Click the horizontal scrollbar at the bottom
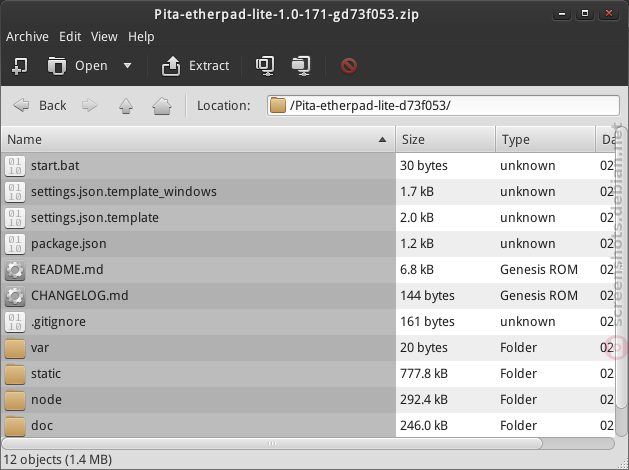Image resolution: width=629 pixels, height=470 pixels. click(x=272, y=444)
